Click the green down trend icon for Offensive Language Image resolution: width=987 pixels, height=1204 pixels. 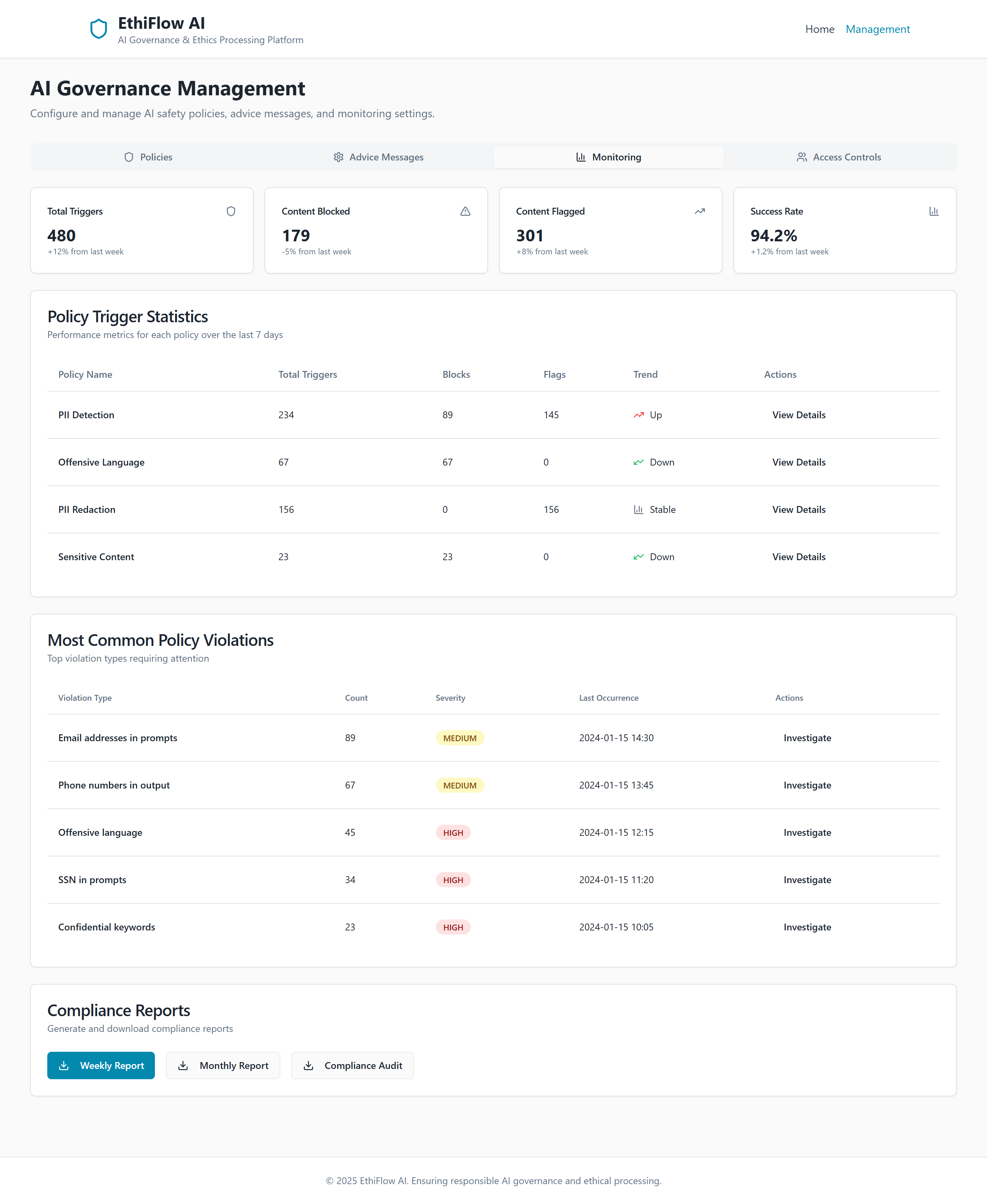click(x=639, y=462)
